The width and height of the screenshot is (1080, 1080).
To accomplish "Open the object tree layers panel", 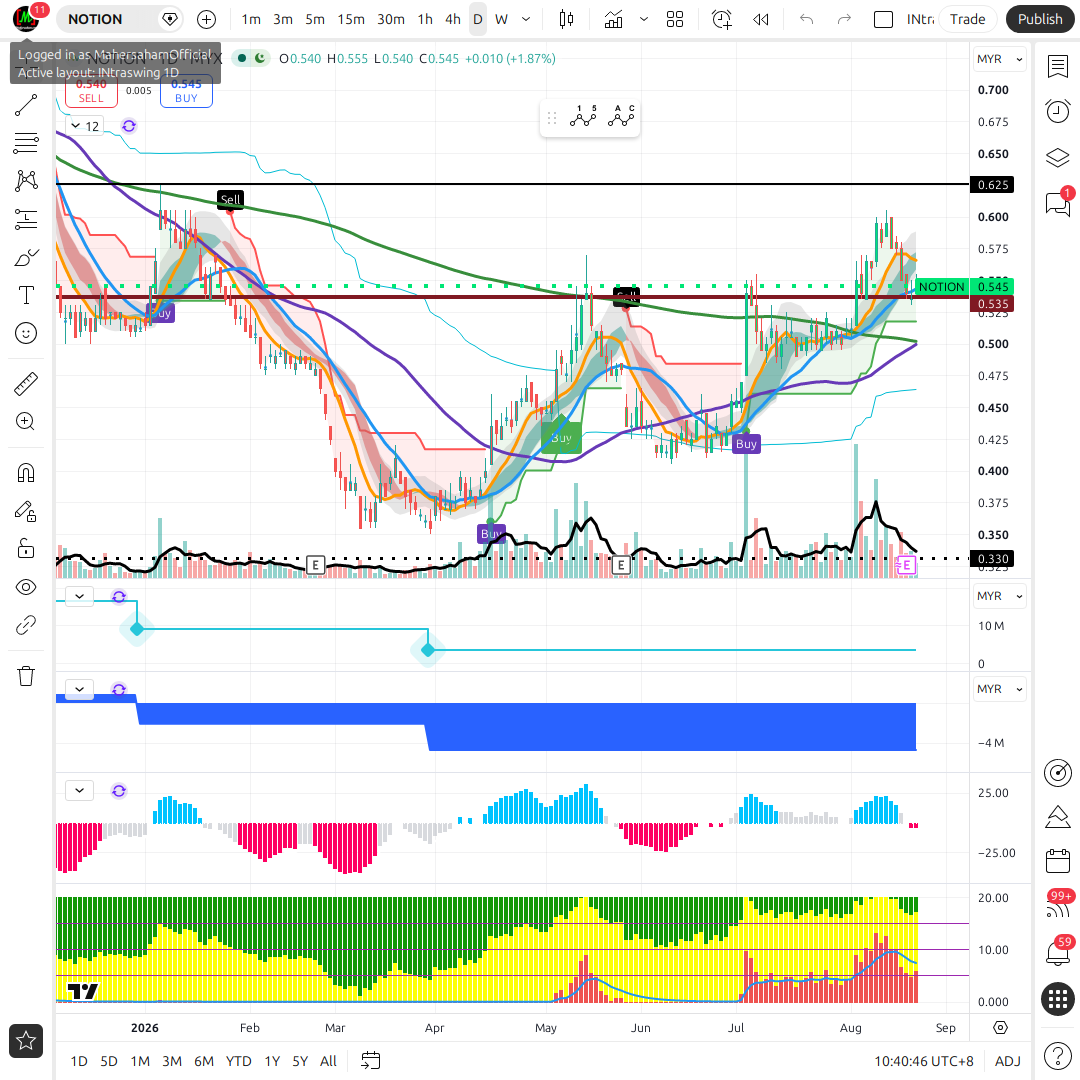I will 1058,158.
